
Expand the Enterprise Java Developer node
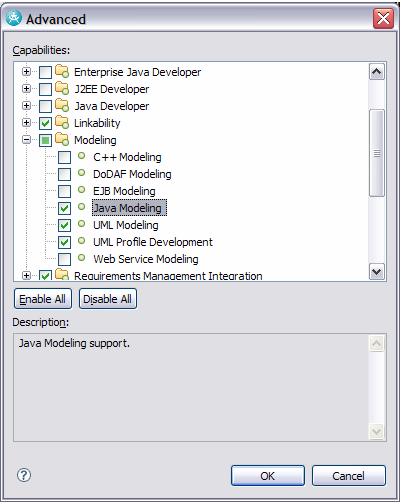point(26,72)
